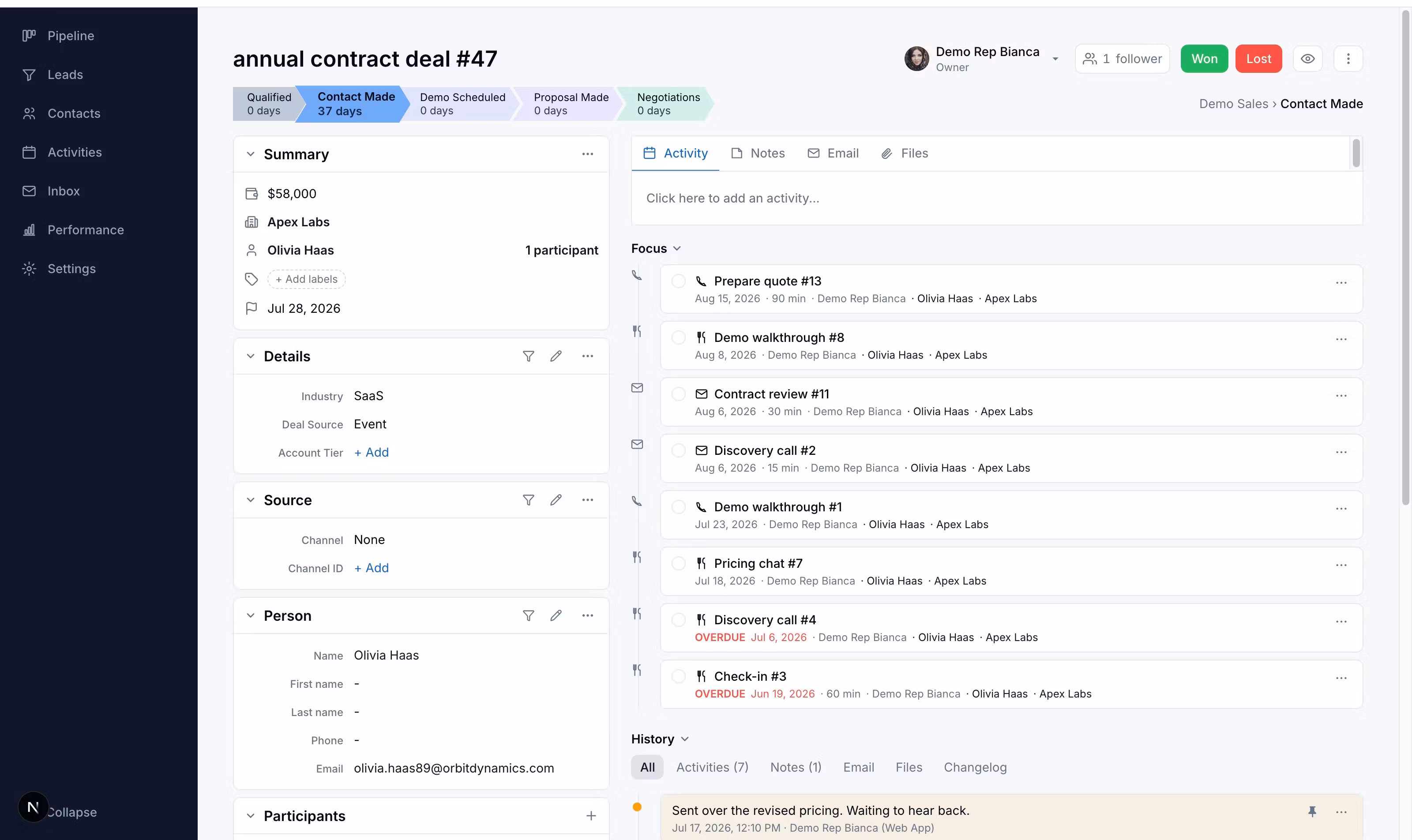Filter history by Changelog
The width and height of the screenshot is (1412, 840).
click(975, 768)
